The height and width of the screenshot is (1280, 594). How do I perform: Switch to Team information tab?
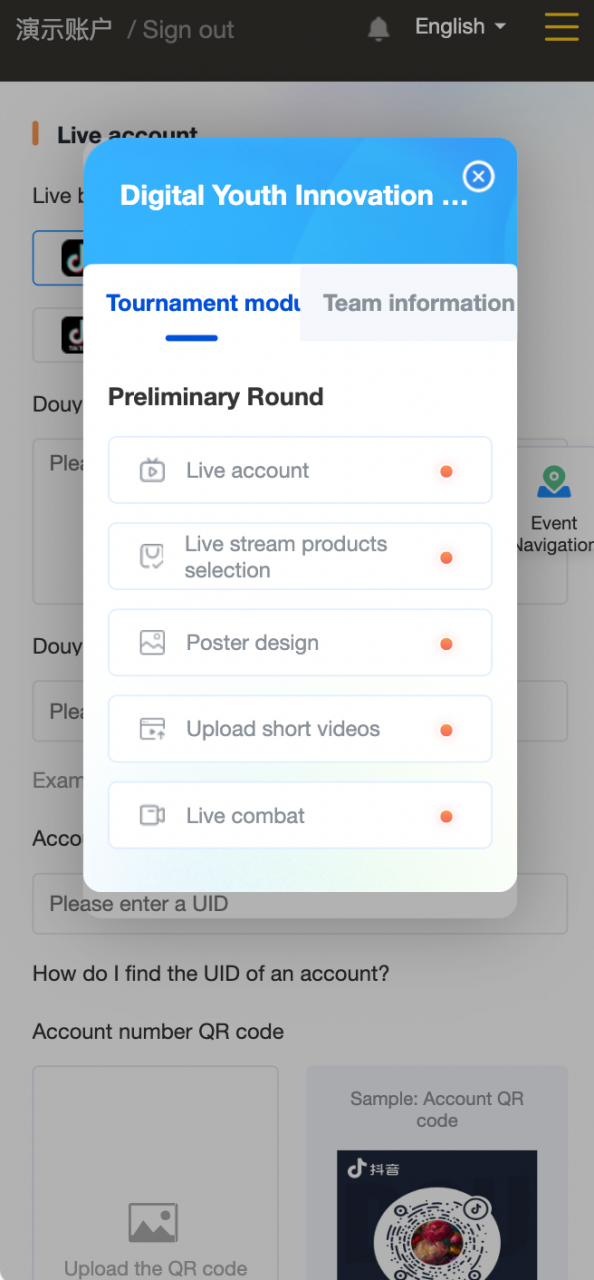tap(418, 303)
